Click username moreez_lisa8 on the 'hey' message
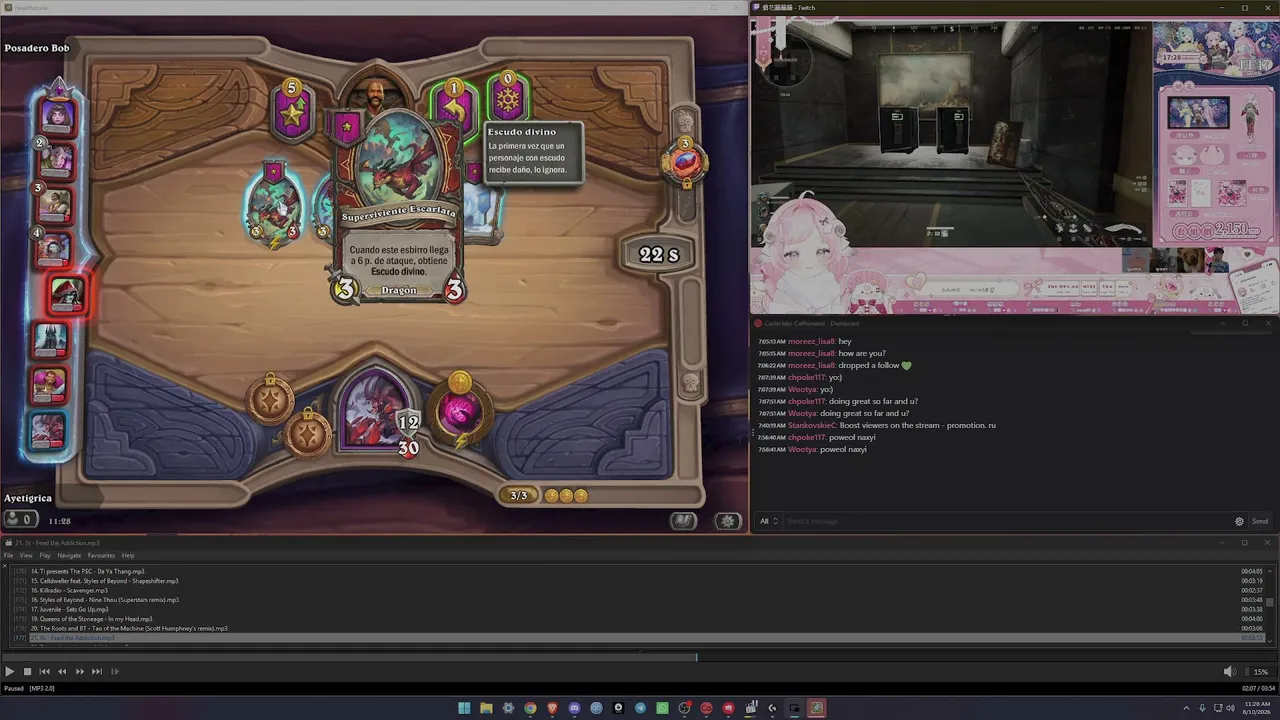Screen dimensions: 1280x720 [811, 341]
